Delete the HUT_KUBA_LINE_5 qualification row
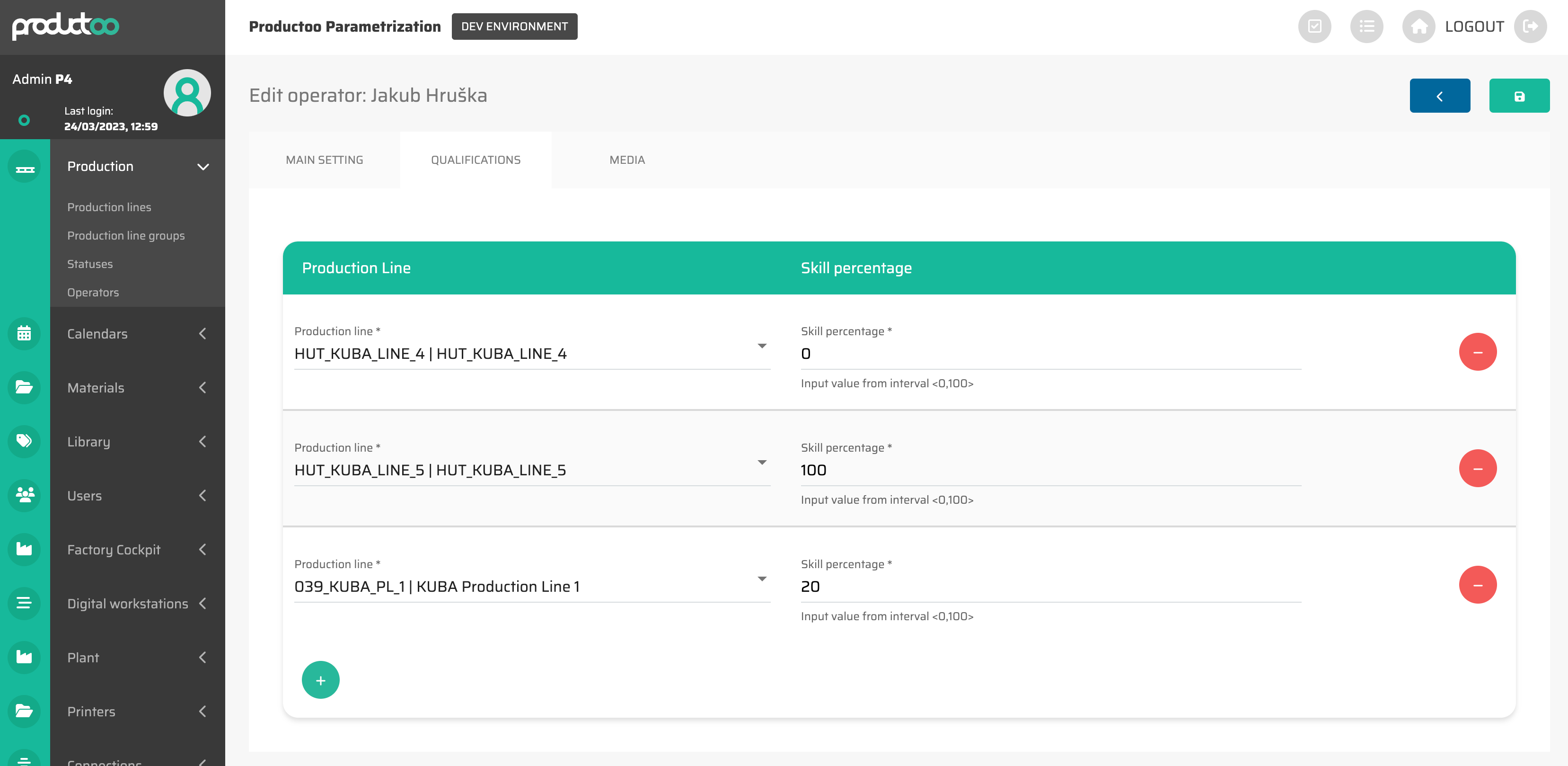 [x=1477, y=468]
